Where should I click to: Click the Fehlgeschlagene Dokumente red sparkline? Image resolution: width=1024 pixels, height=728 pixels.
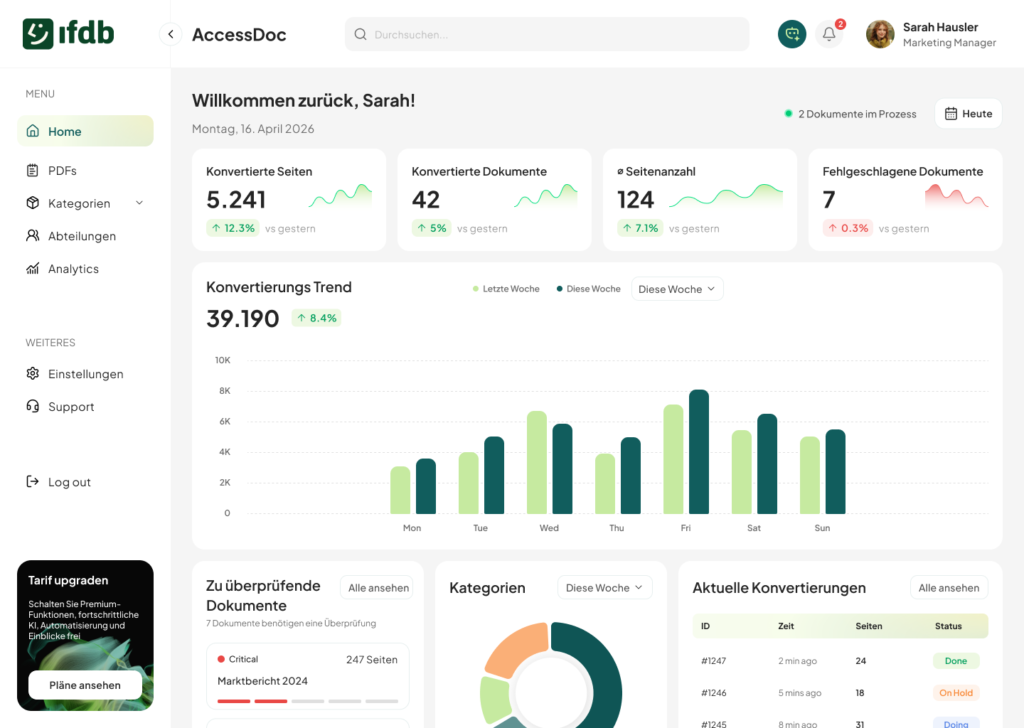pos(957,196)
